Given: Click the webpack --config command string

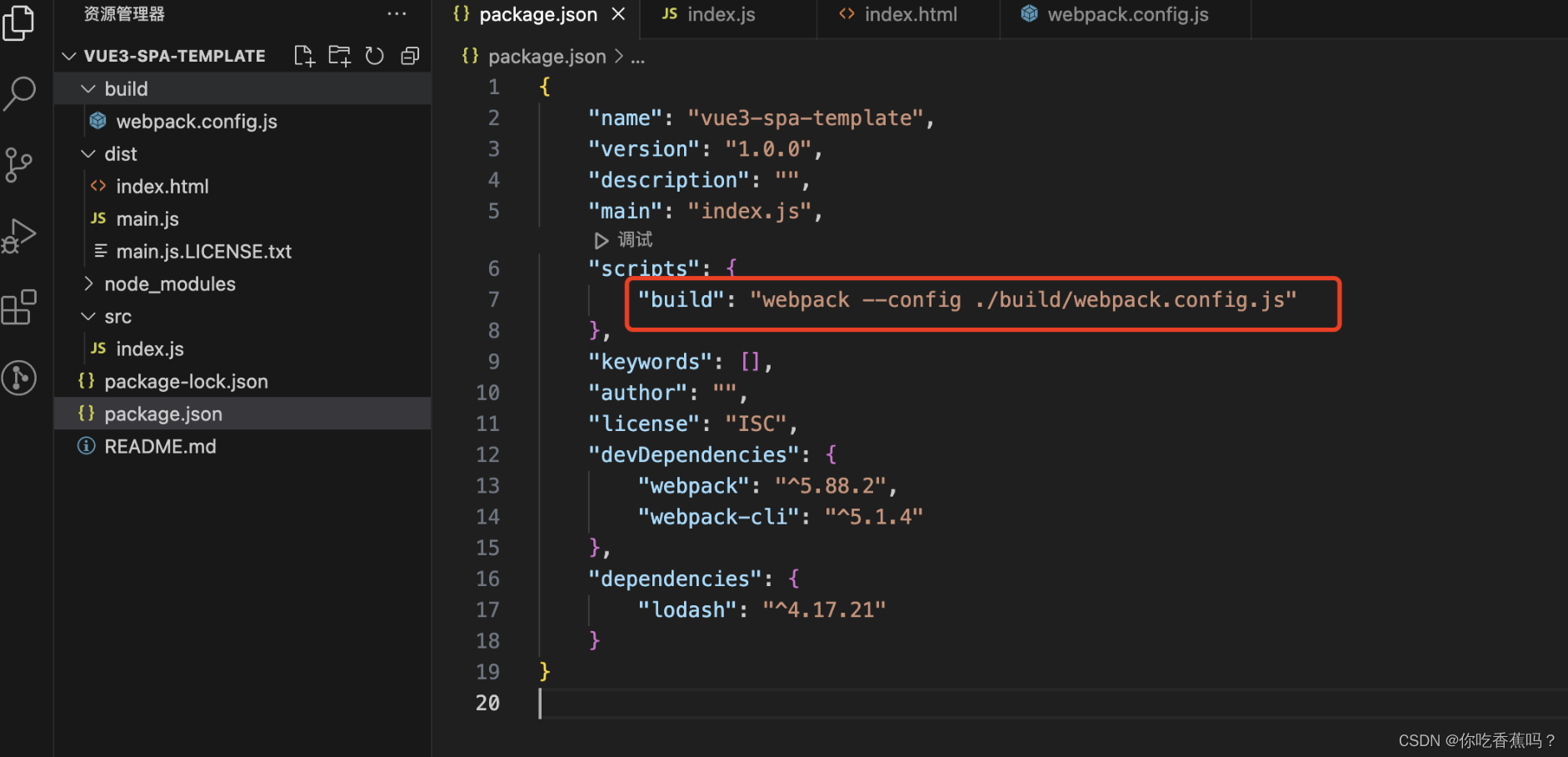Looking at the screenshot, I should [x=1023, y=299].
